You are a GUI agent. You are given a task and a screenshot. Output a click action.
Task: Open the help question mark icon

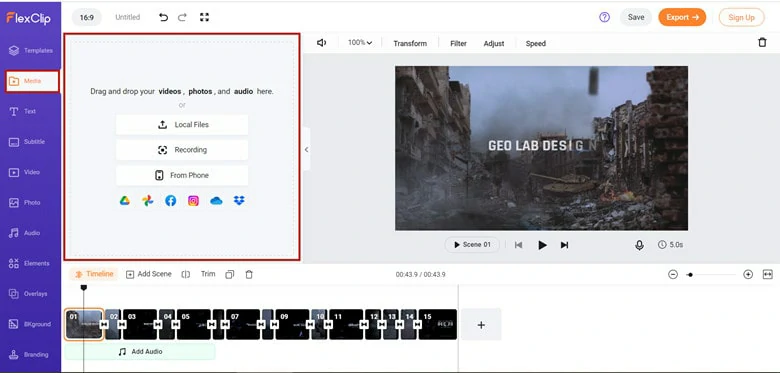click(604, 17)
